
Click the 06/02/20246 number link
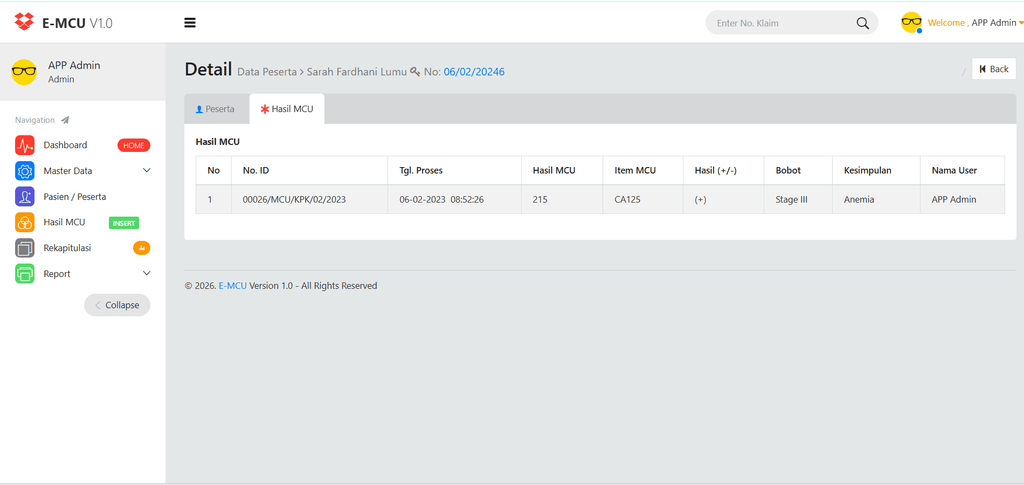[474, 72]
